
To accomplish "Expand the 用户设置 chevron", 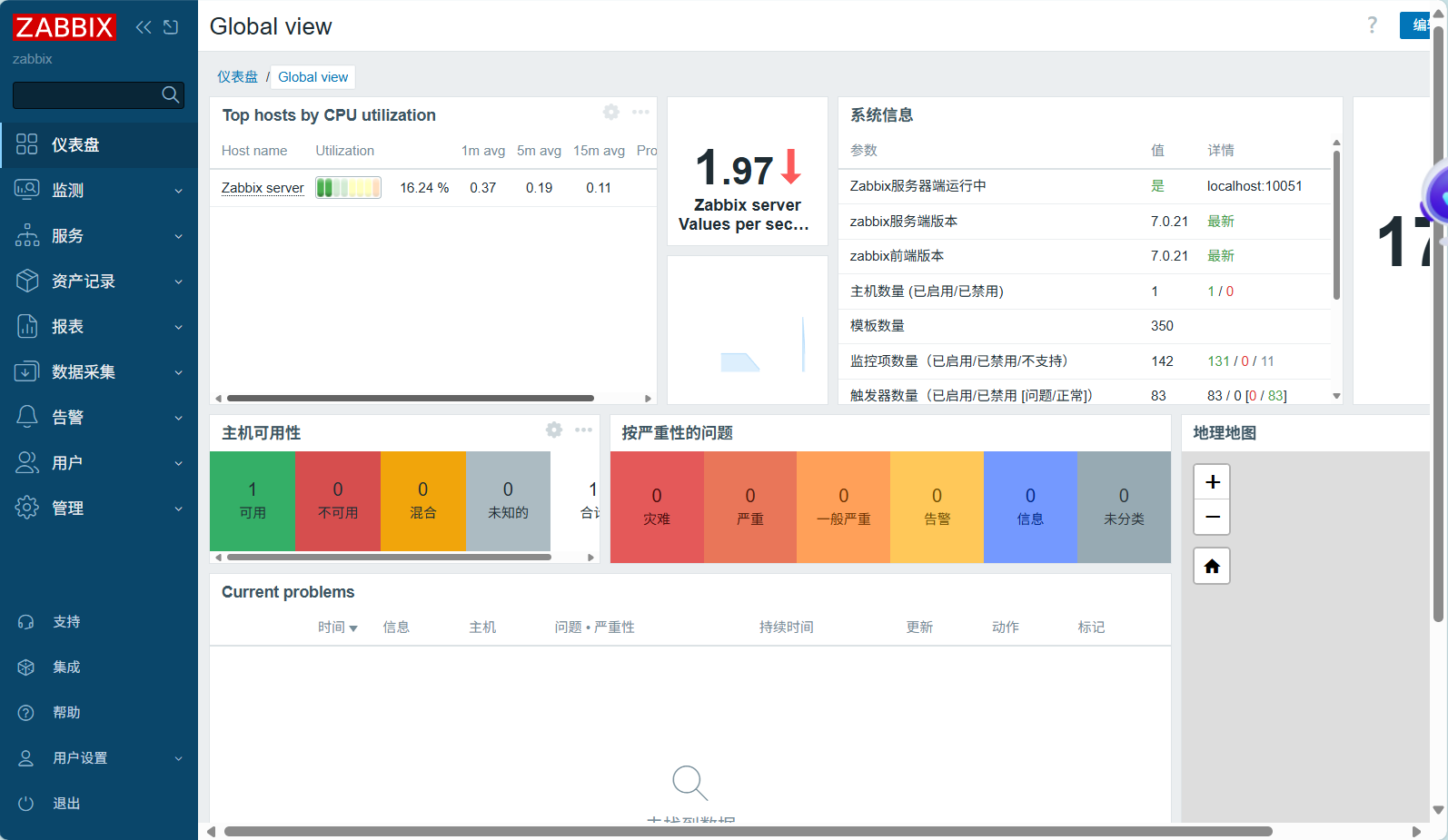I will coord(178,758).
